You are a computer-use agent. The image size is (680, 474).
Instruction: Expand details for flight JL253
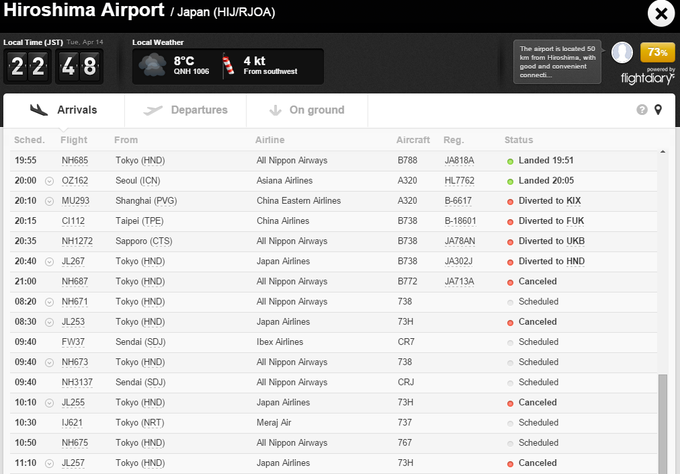[49, 322]
